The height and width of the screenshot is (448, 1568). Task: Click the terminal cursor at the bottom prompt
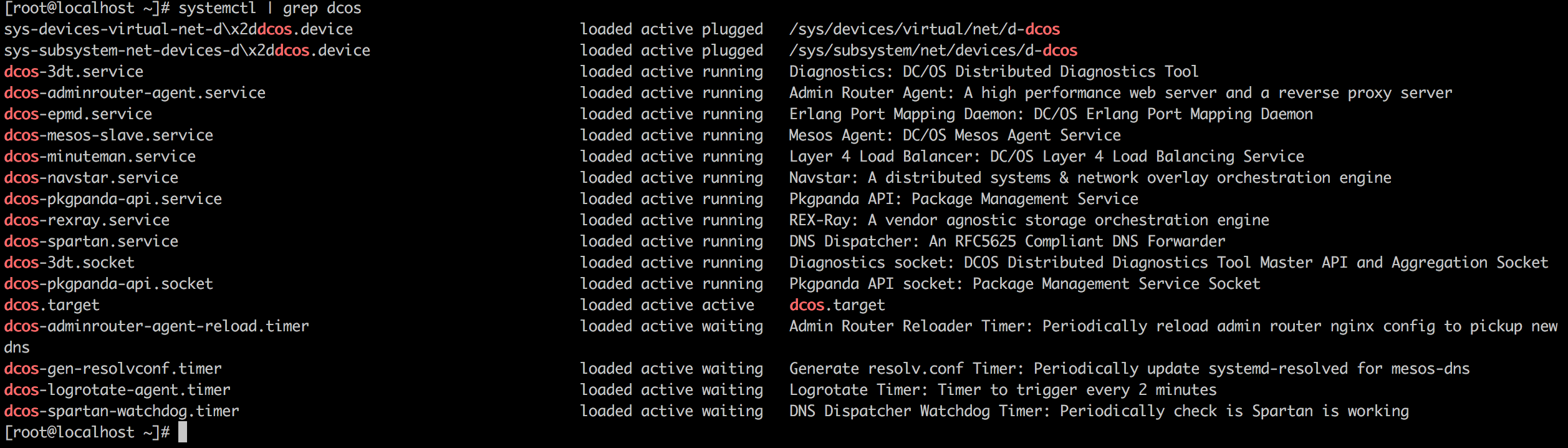click(x=183, y=432)
